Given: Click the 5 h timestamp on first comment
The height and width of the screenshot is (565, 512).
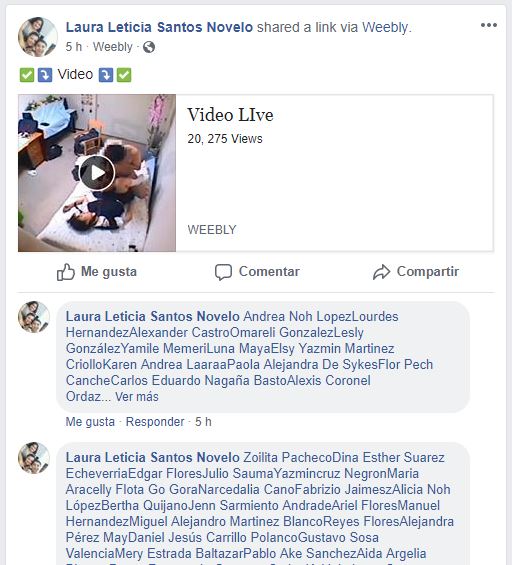Looking at the screenshot, I should (x=203, y=422).
